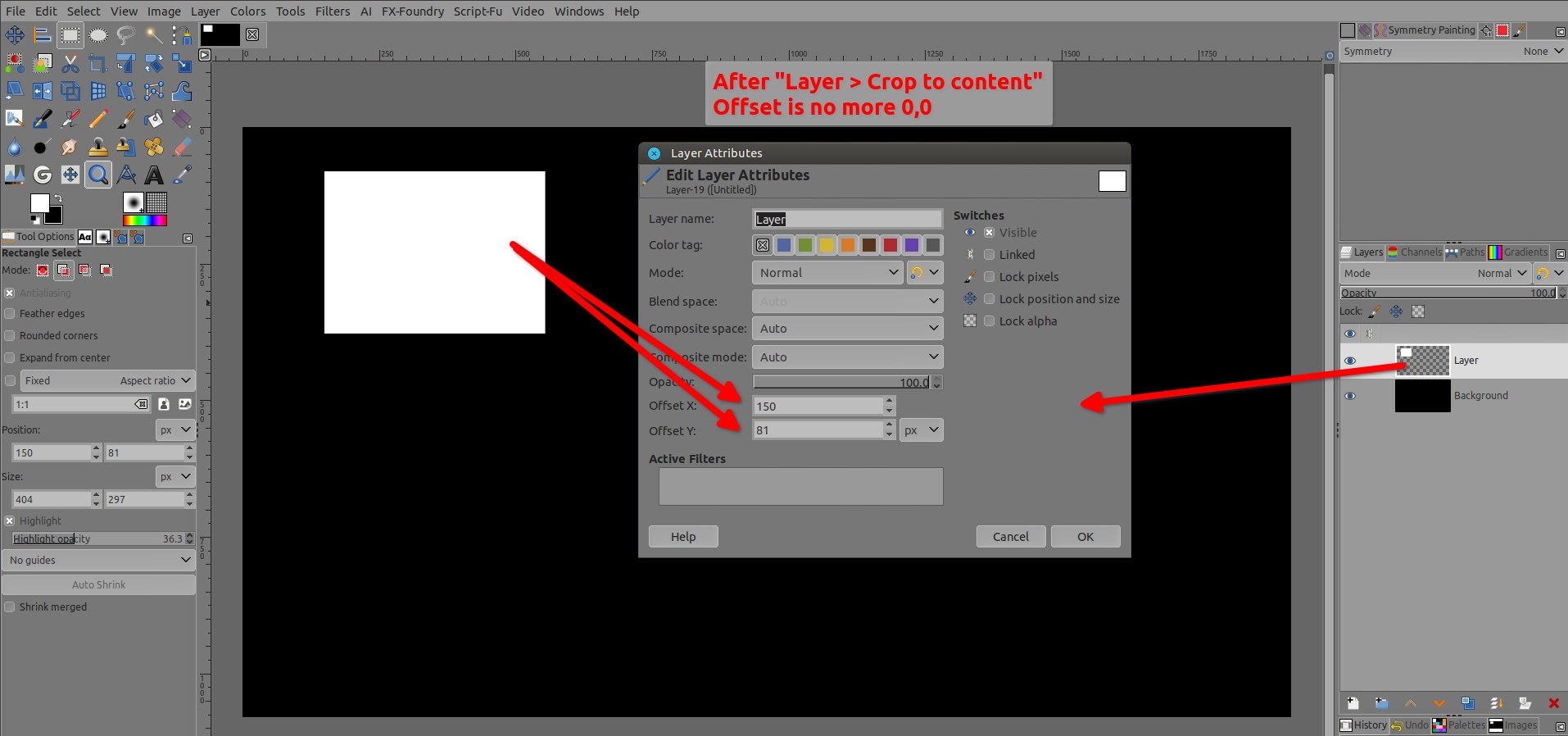This screenshot has width=1568, height=736.
Task: Select the Pencil tool
Action: pos(98,119)
